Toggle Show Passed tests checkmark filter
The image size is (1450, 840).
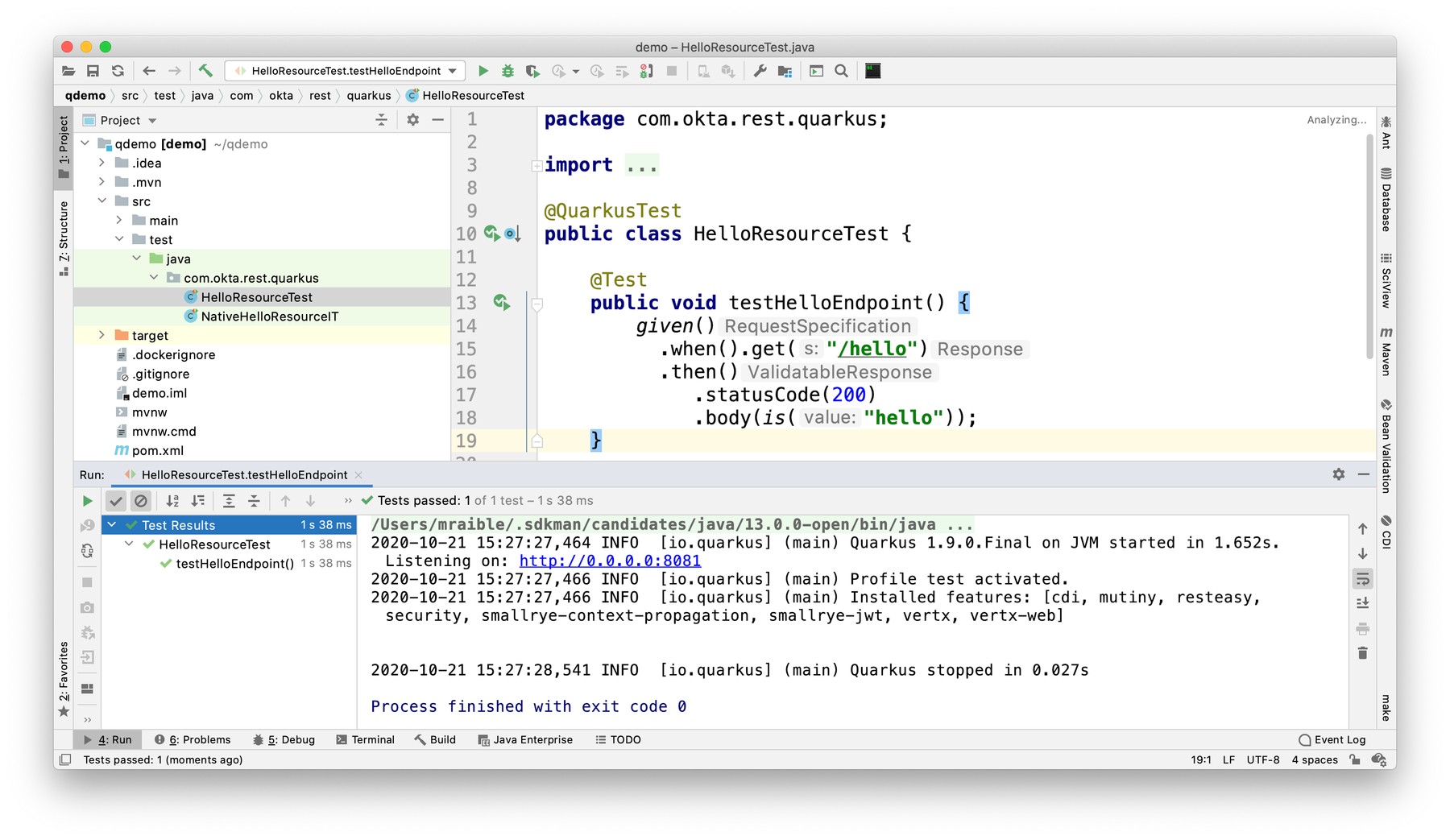click(116, 501)
